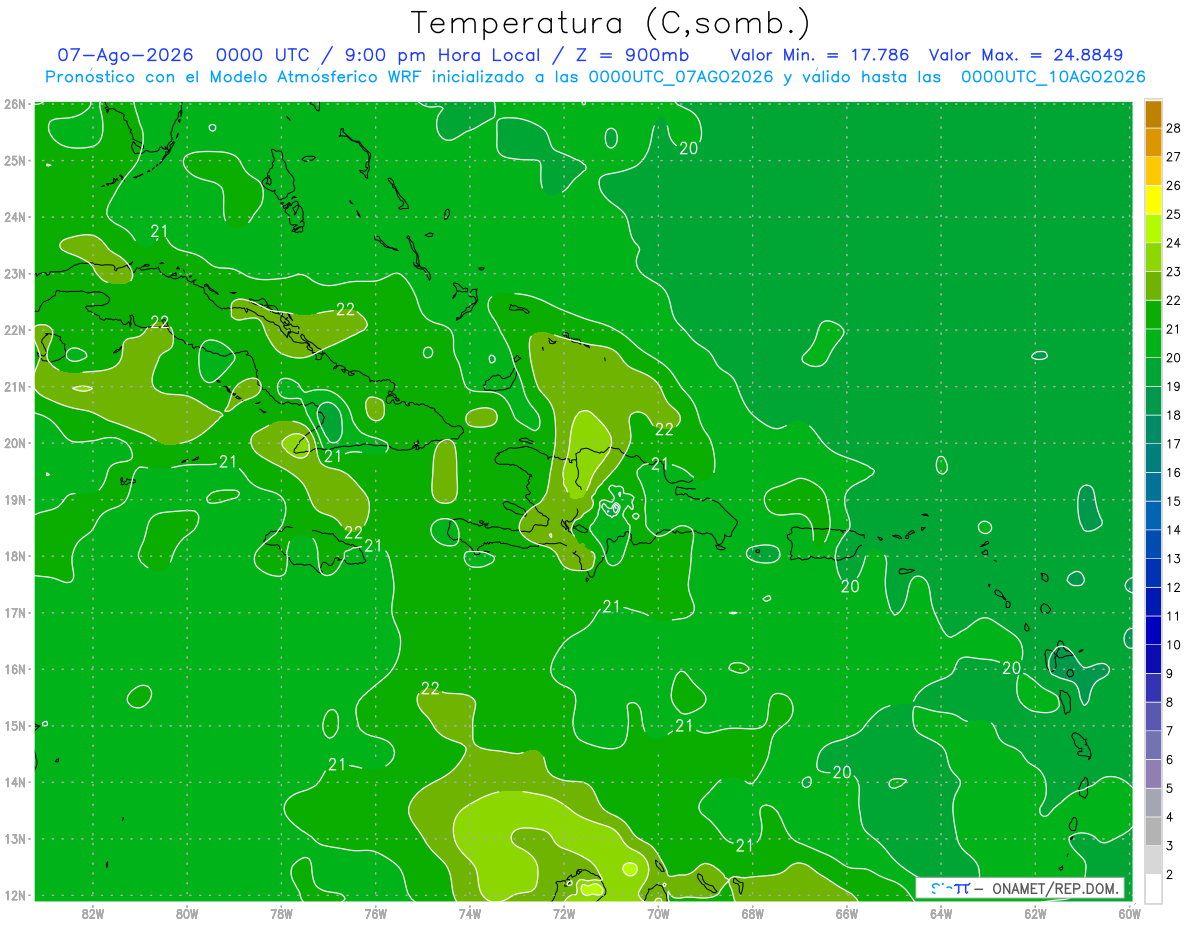Click the dark blue color scale swatch between 10 and 11
This screenshot has height=927, width=1200.
click(1153, 630)
